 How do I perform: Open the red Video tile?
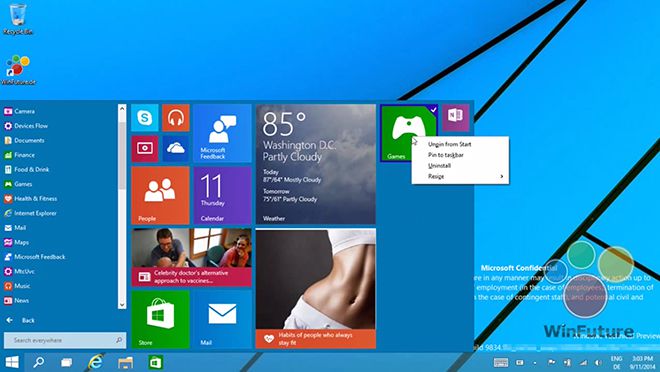[x=145, y=149]
